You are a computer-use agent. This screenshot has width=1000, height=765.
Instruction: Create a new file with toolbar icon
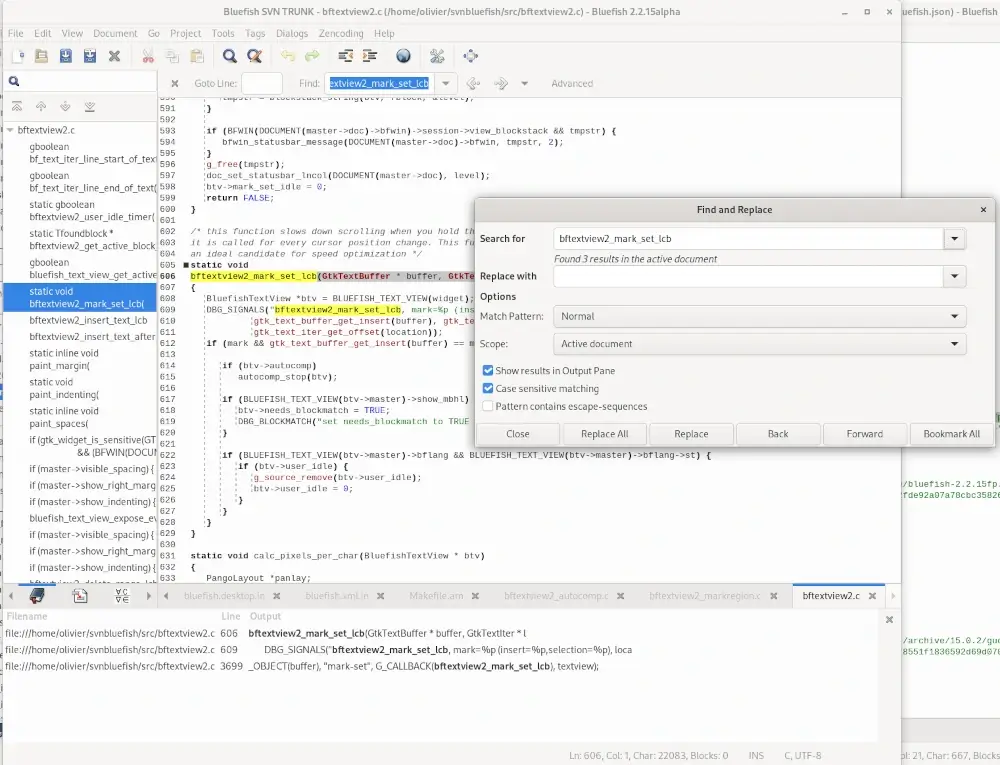[x=18, y=56]
